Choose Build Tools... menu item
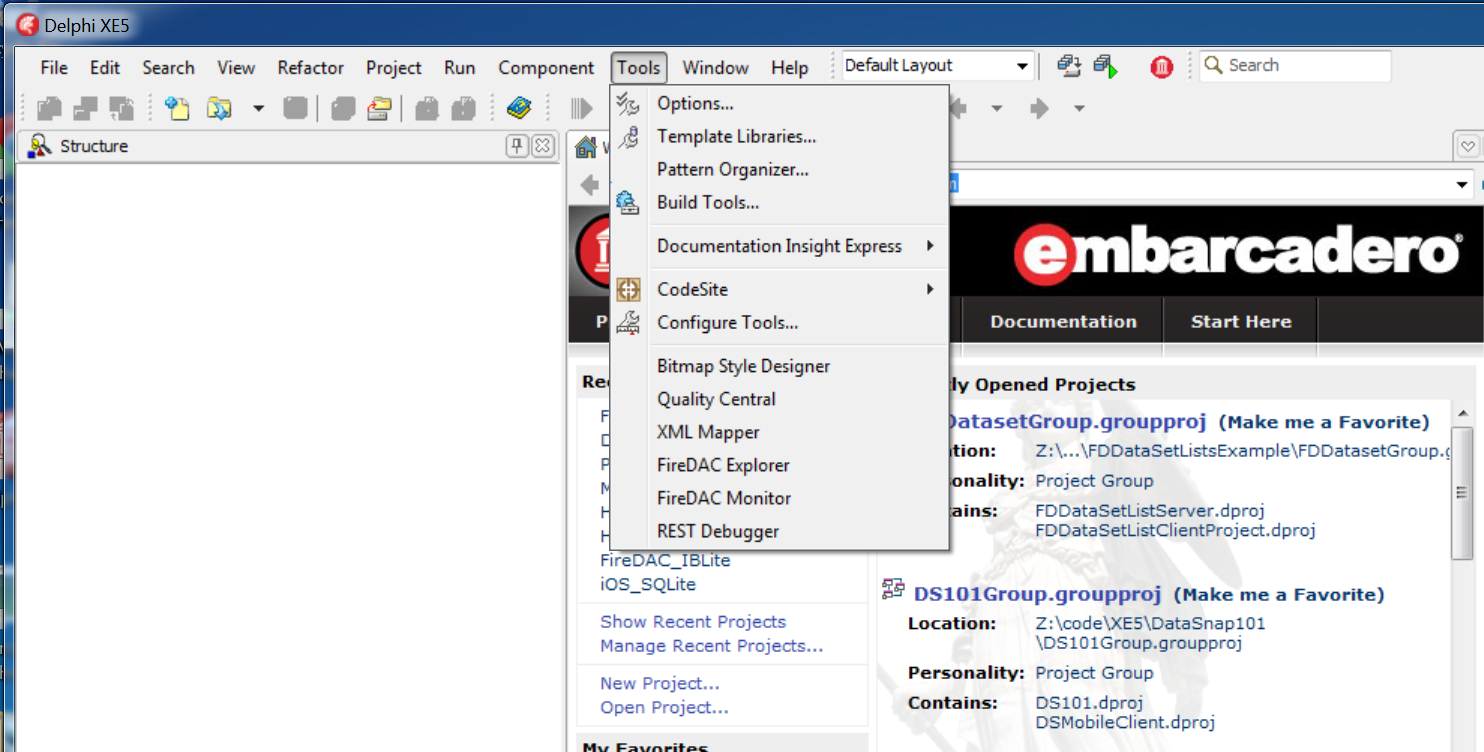 pyautogui.click(x=779, y=203)
